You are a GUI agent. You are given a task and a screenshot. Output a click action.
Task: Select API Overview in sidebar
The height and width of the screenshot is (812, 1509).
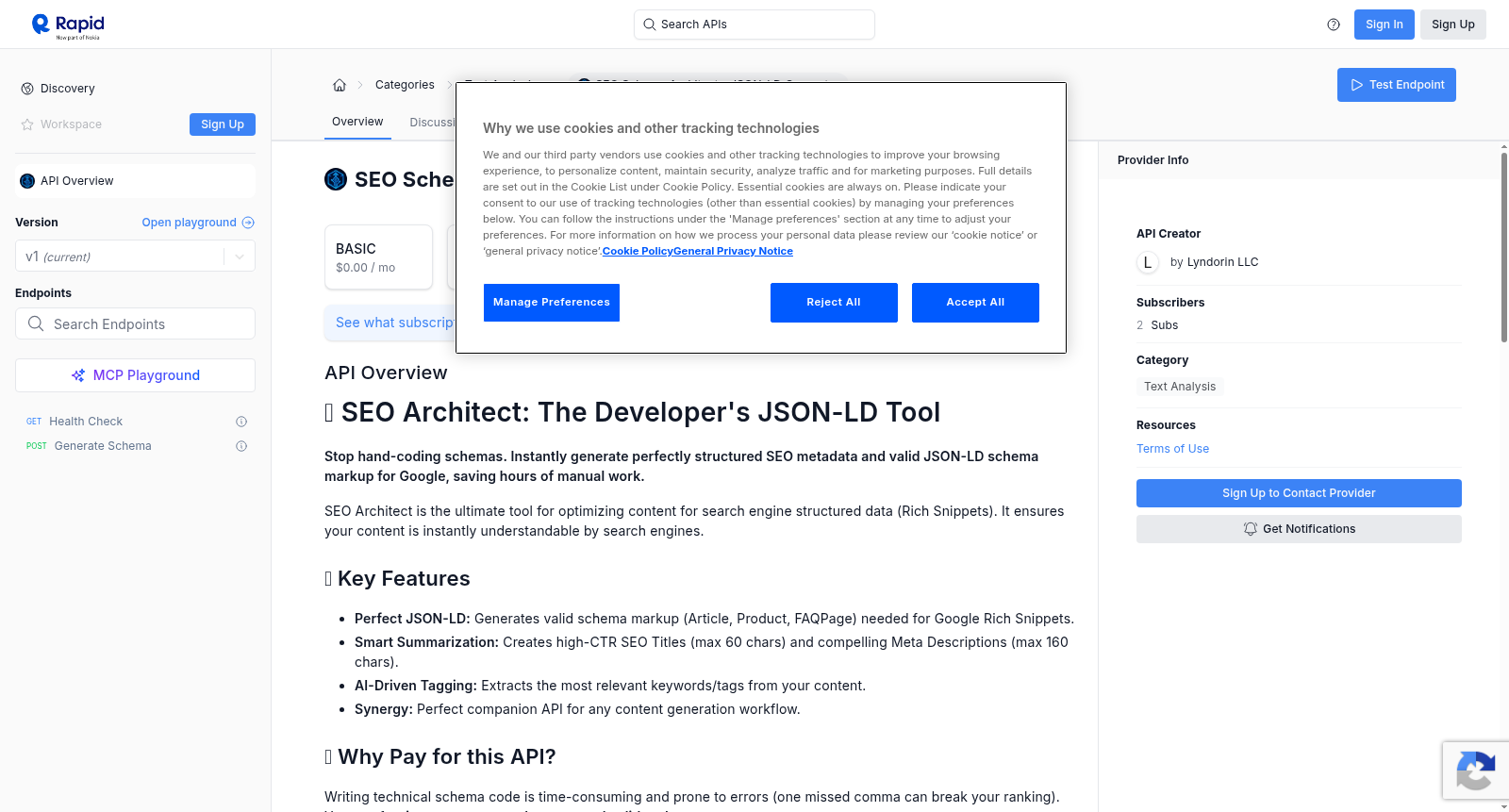[135, 181]
